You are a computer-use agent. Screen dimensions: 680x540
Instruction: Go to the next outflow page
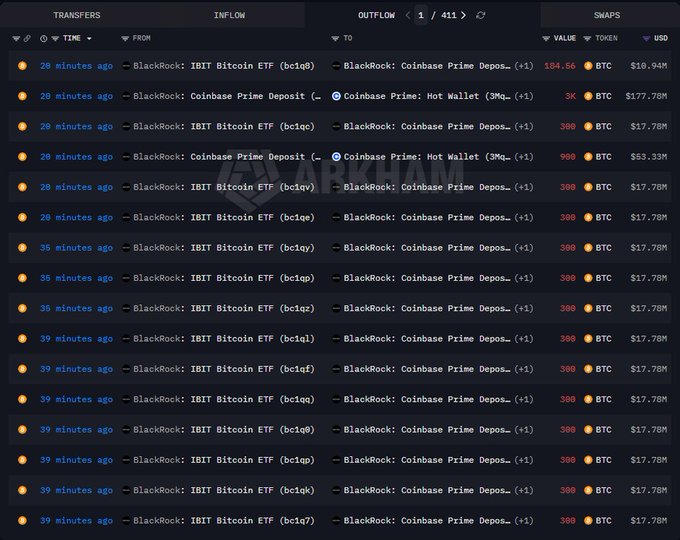pyautogui.click(x=464, y=15)
